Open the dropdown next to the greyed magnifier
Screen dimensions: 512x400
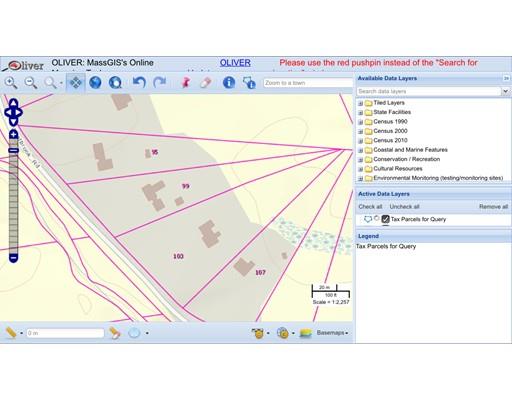click(61, 83)
